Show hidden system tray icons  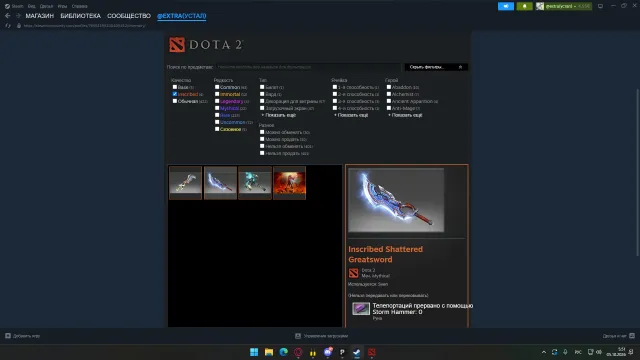tap(544, 352)
